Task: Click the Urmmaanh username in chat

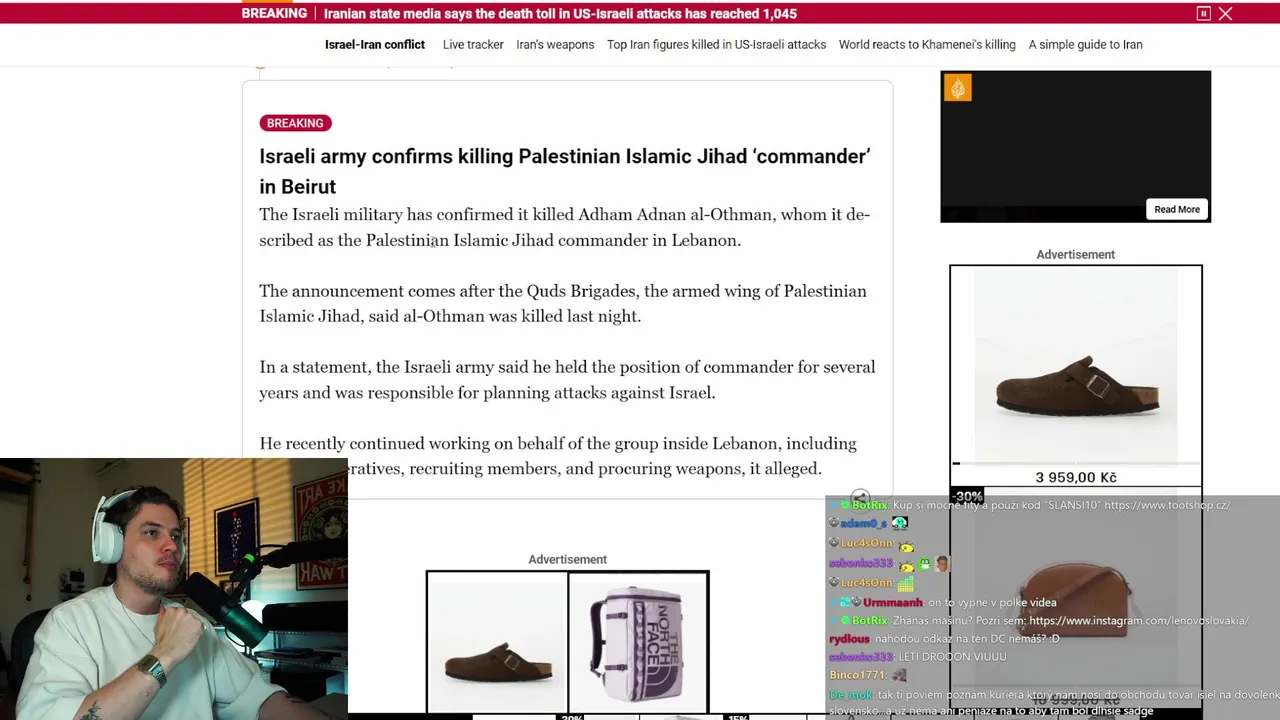Action: [x=893, y=603]
